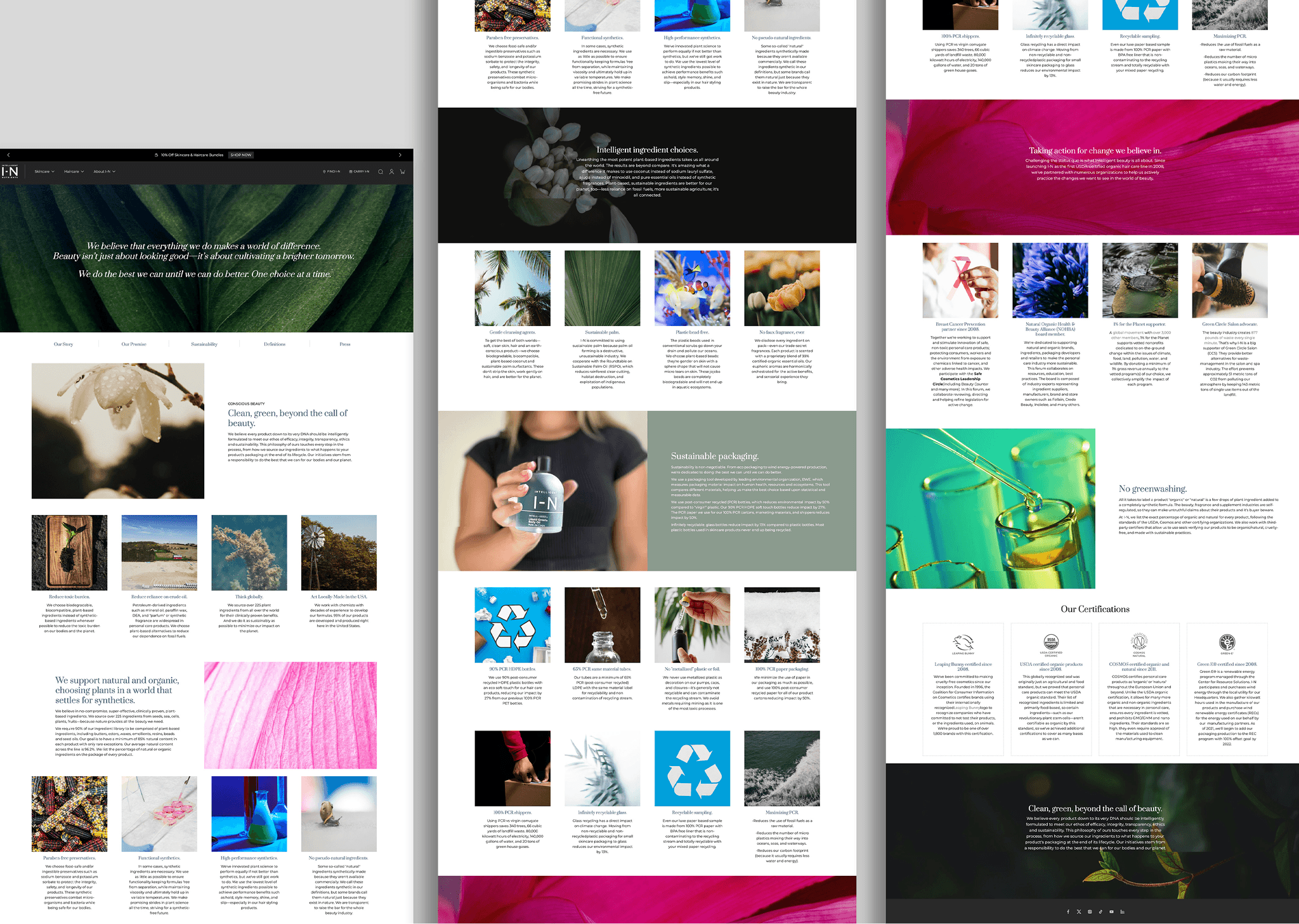The height and width of the screenshot is (924, 1299).
Task: Click the 'Sustainable palm.' heading
Action: (602, 332)
